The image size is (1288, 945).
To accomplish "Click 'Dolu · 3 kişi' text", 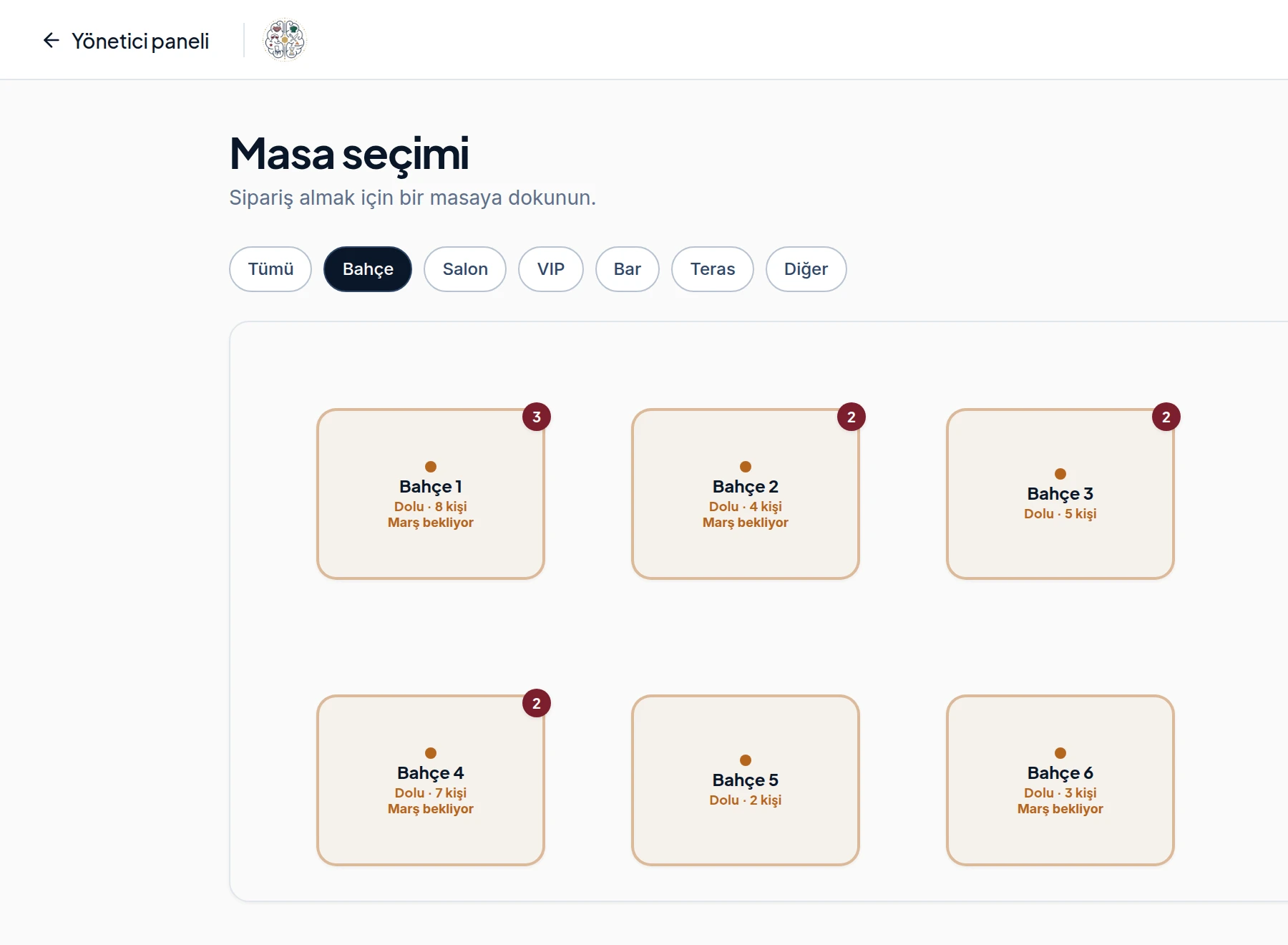I will [x=1060, y=793].
